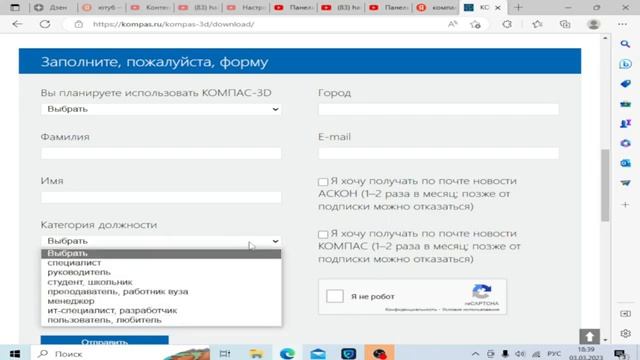Open the notification center icon

[620, 353]
